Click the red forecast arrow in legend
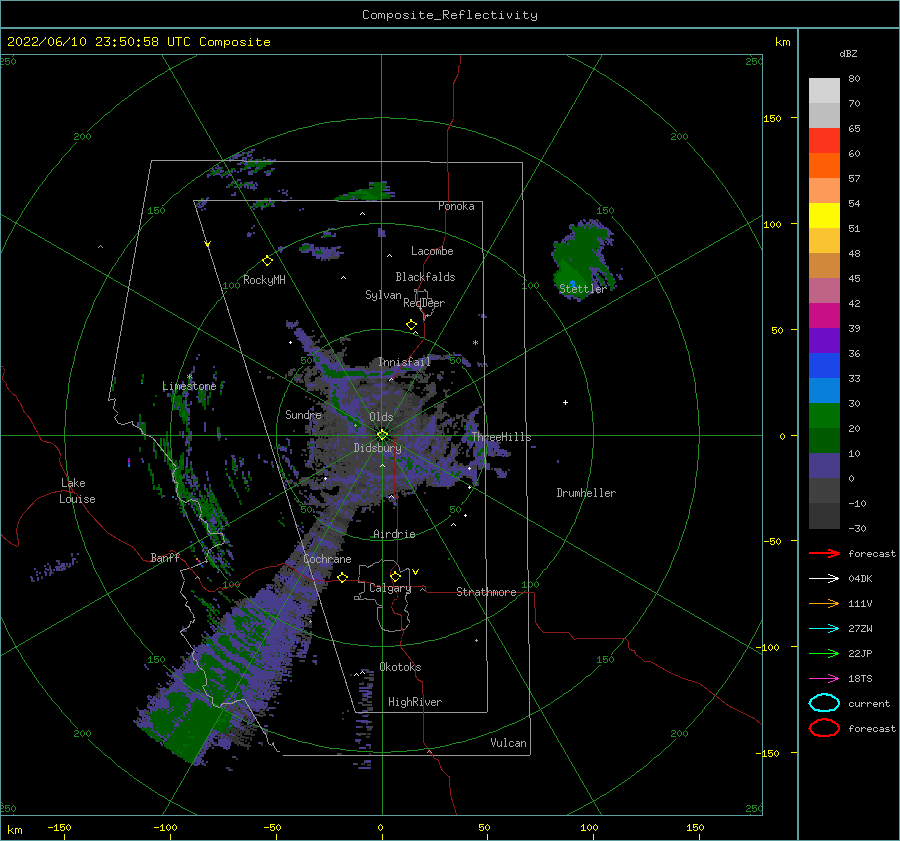 coord(824,553)
